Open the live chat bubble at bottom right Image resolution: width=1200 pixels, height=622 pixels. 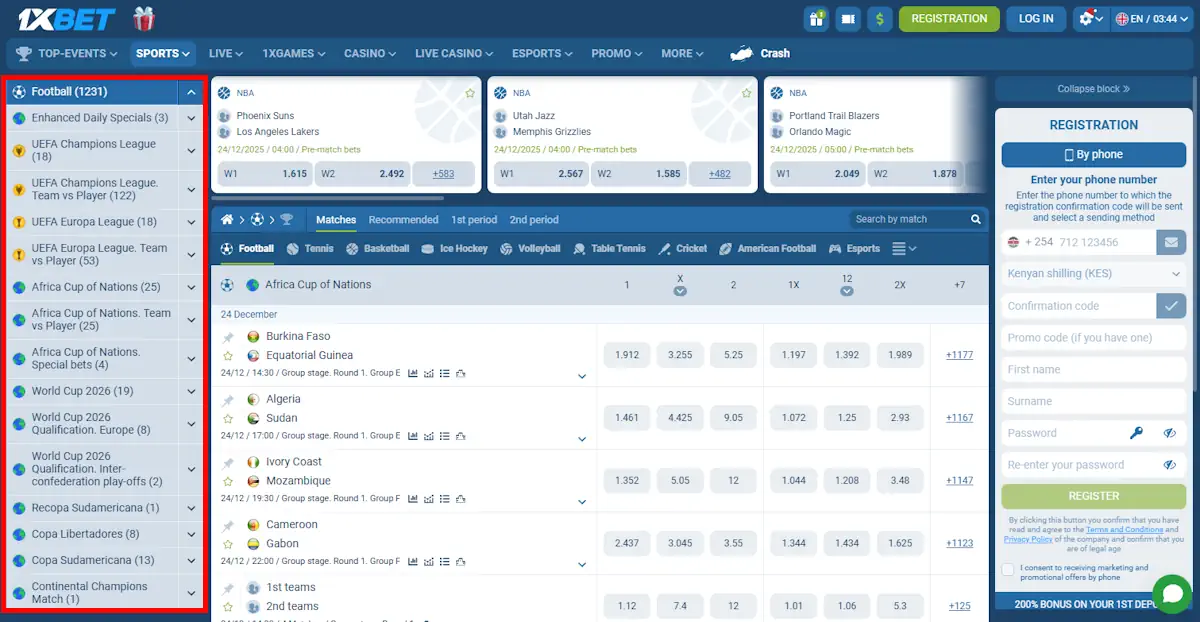1171,593
